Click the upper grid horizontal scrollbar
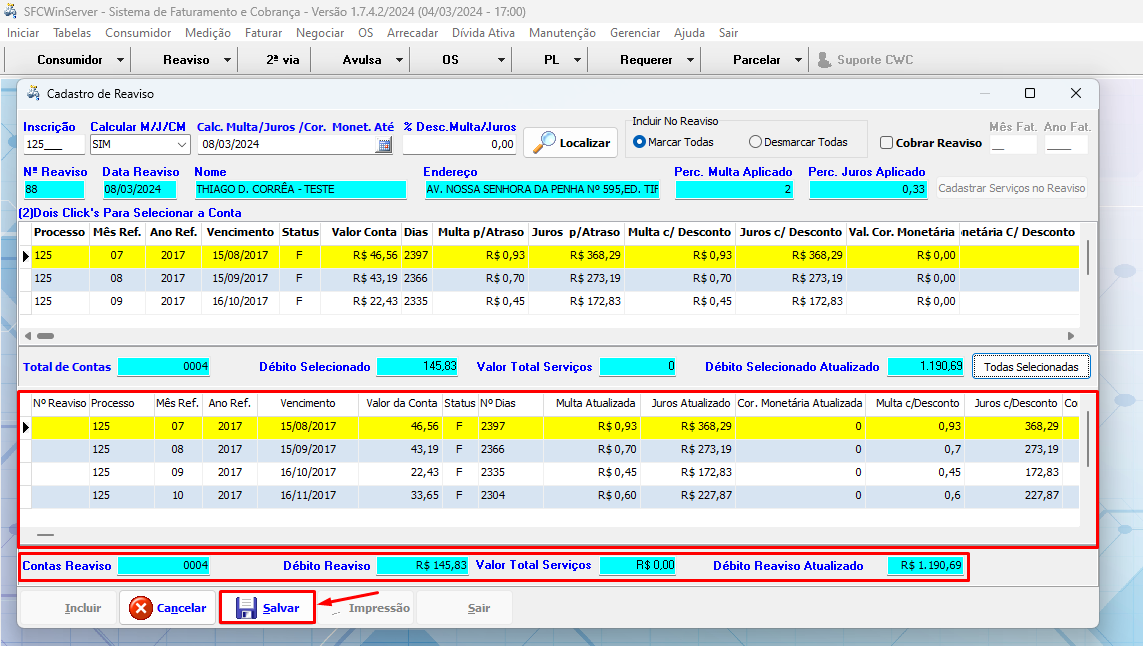This screenshot has height=646, width=1143. click(547, 336)
